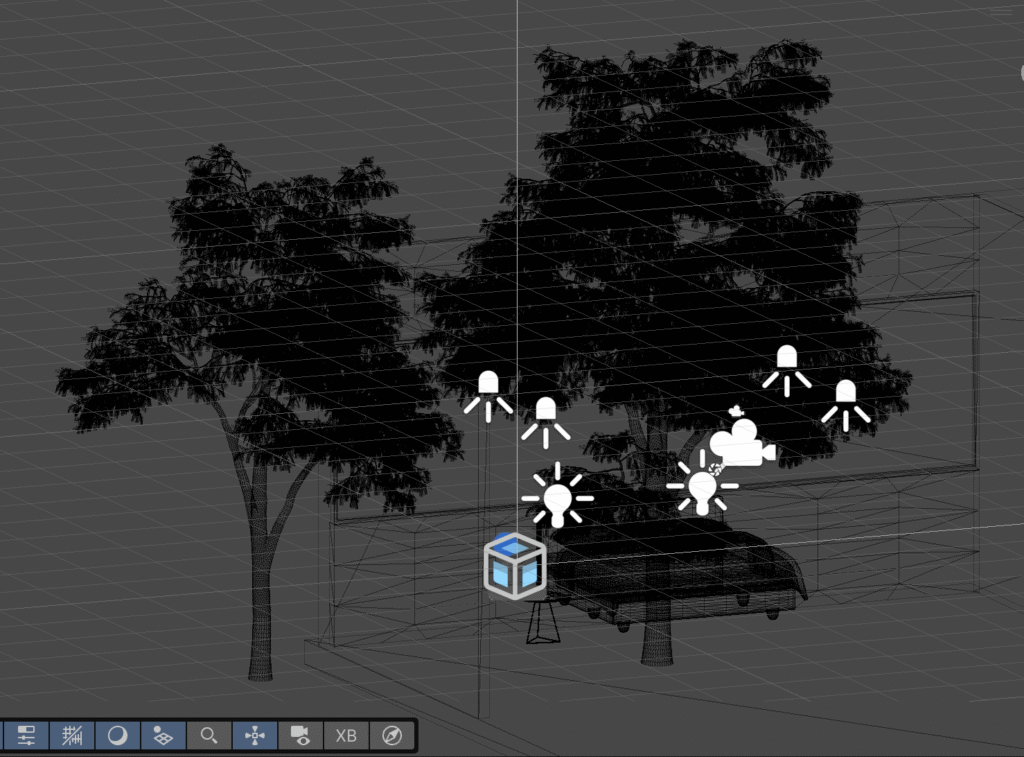Select the blue cube object icon
Image resolution: width=1024 pixels, height=757 pixels.
[x=515, y=565]
